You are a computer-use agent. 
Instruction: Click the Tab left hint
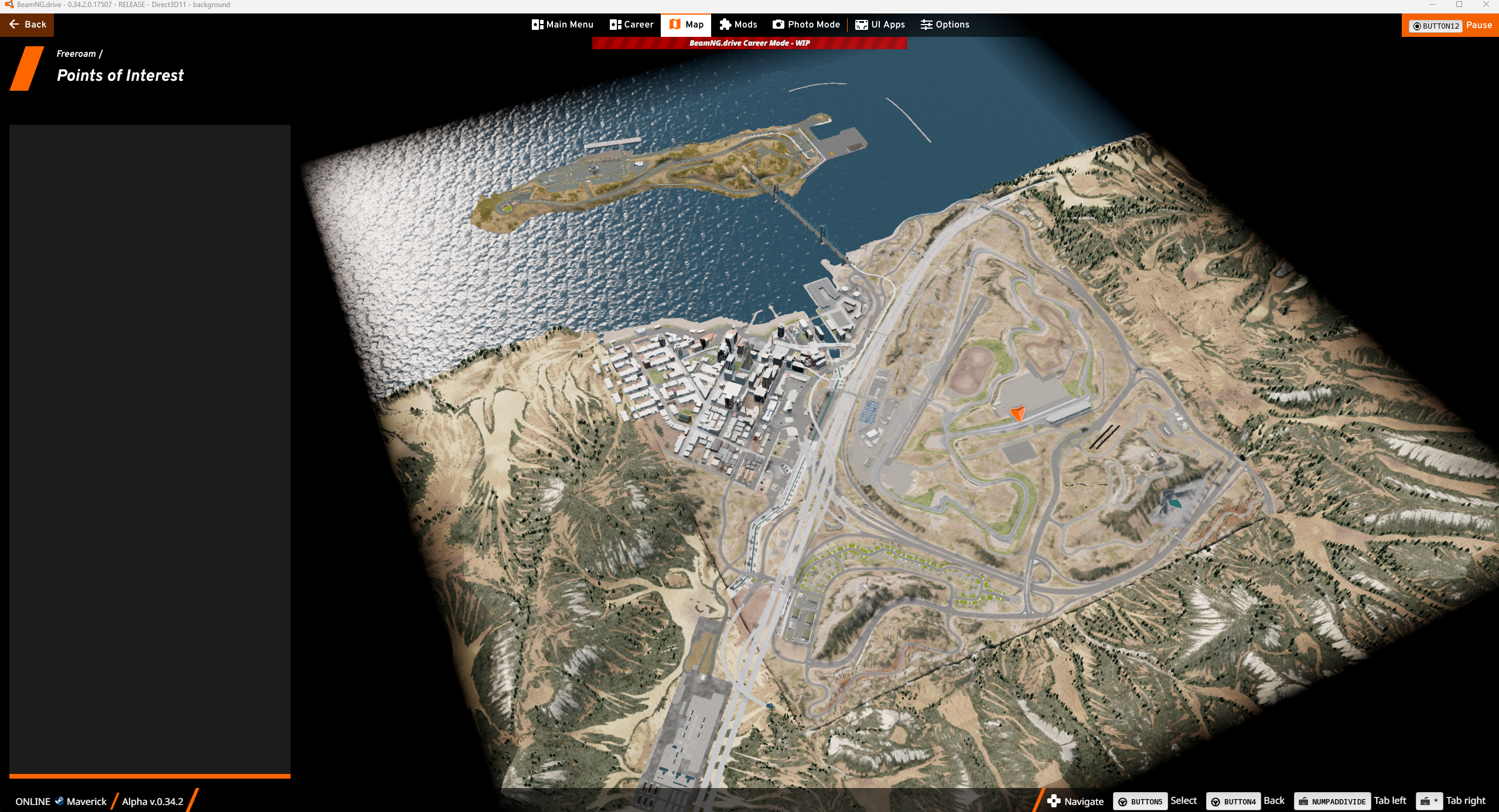click(x=1389, y=801)
